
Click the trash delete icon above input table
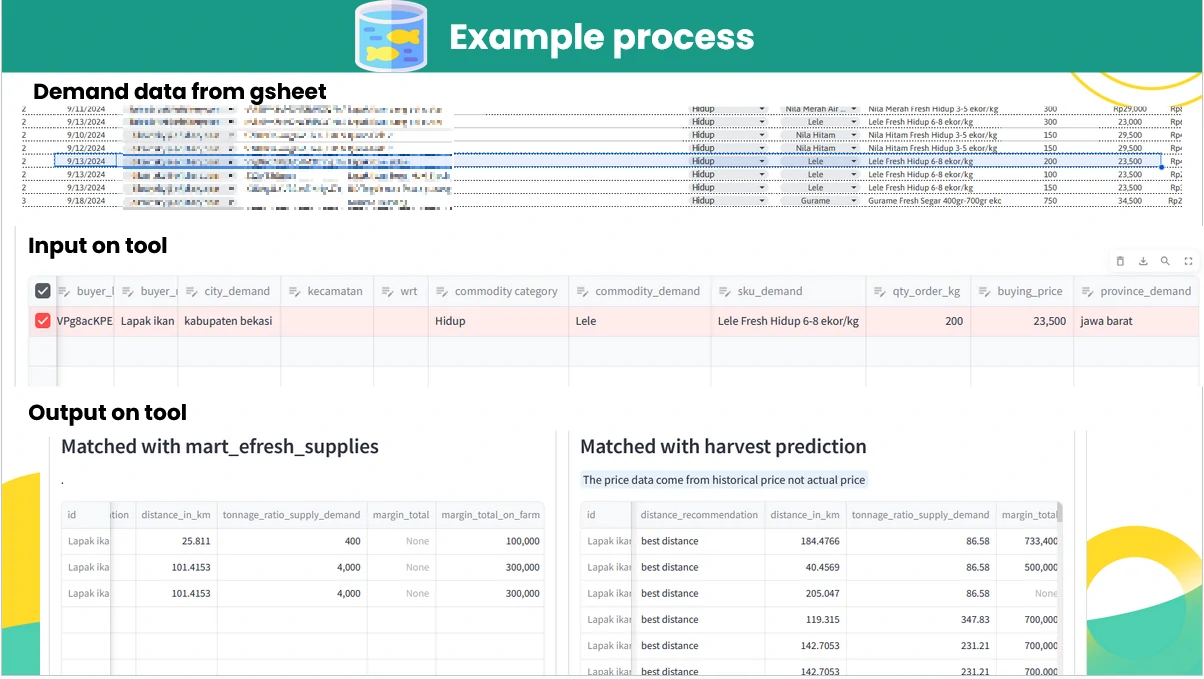(1120, 261)
